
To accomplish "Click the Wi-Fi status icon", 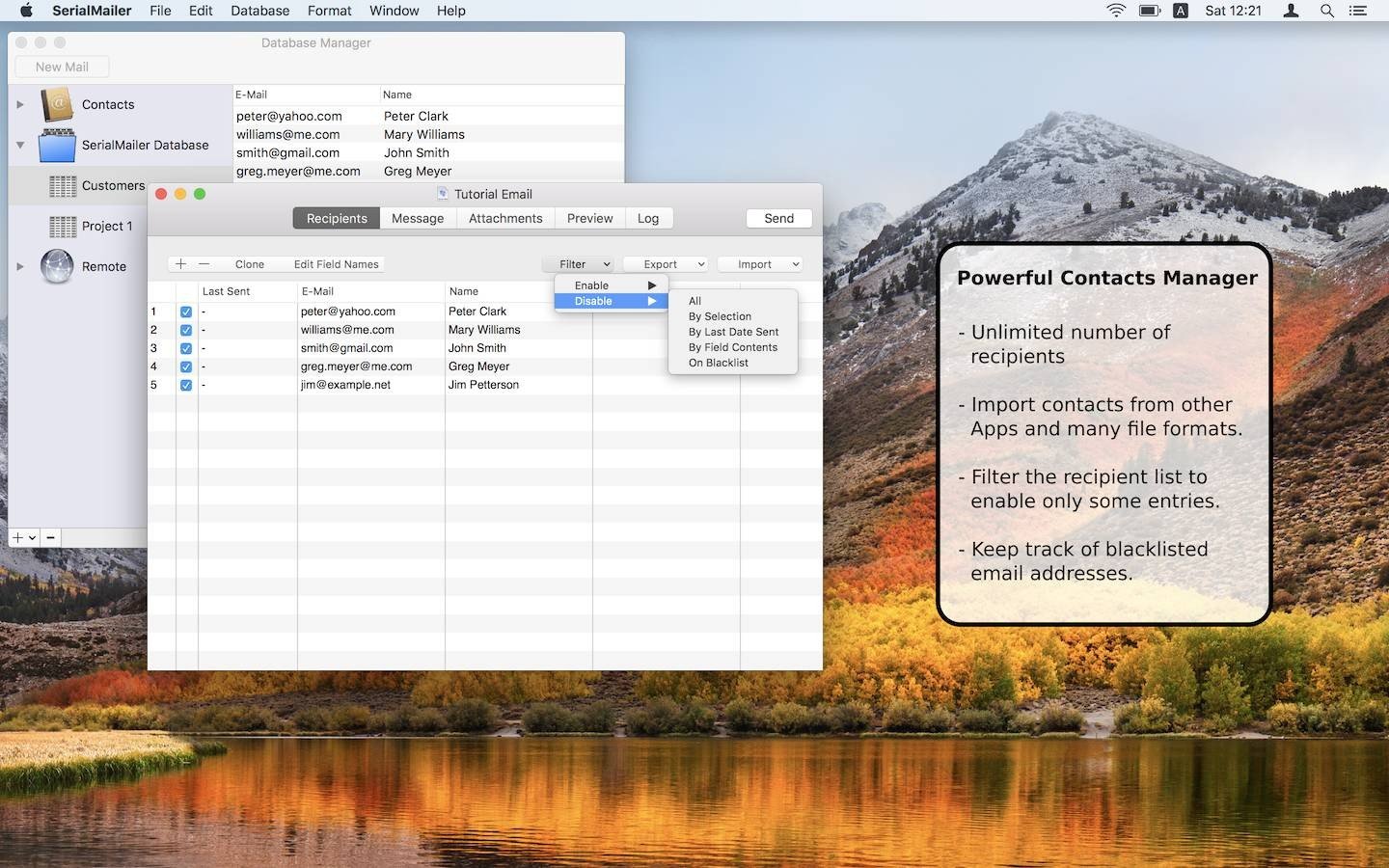I will 1116,11.
